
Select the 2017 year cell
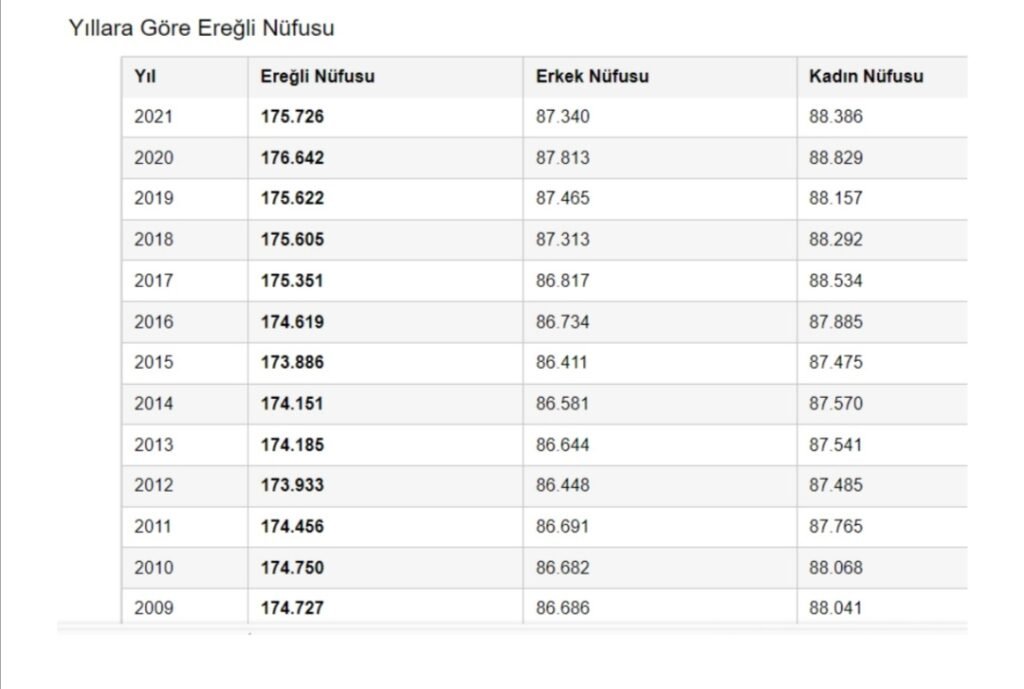(153, 281)
